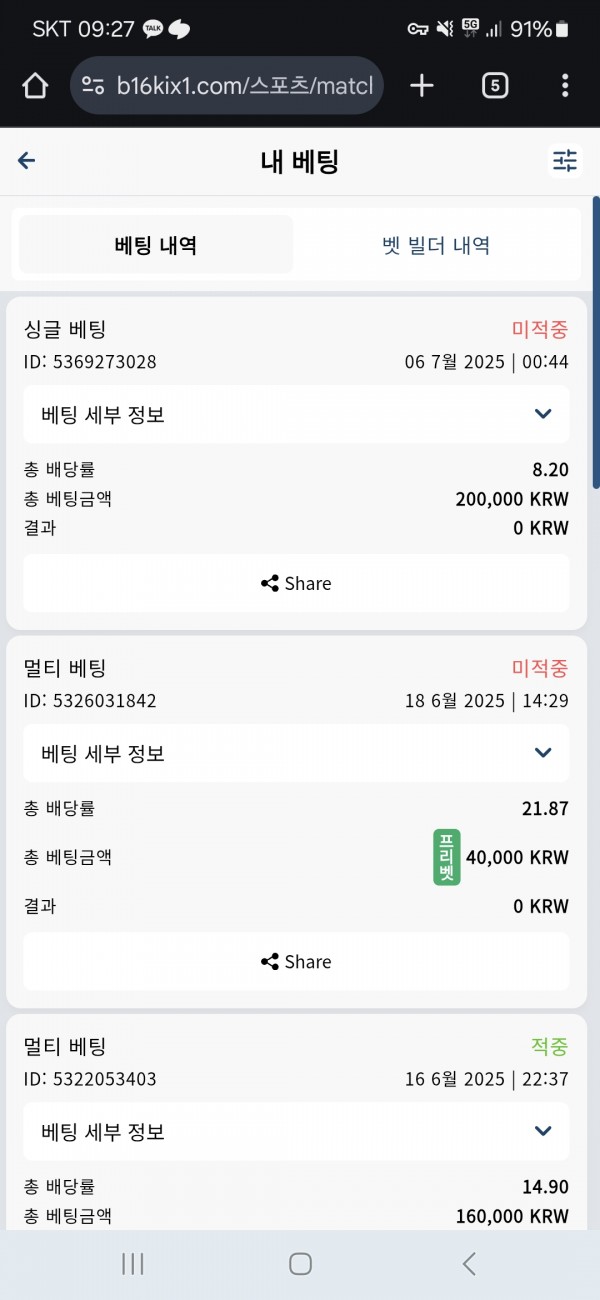Viewport: 600px width, 1300px height.
Task: Tap the site info icon in address bar
Action: [x=93, y=86]
